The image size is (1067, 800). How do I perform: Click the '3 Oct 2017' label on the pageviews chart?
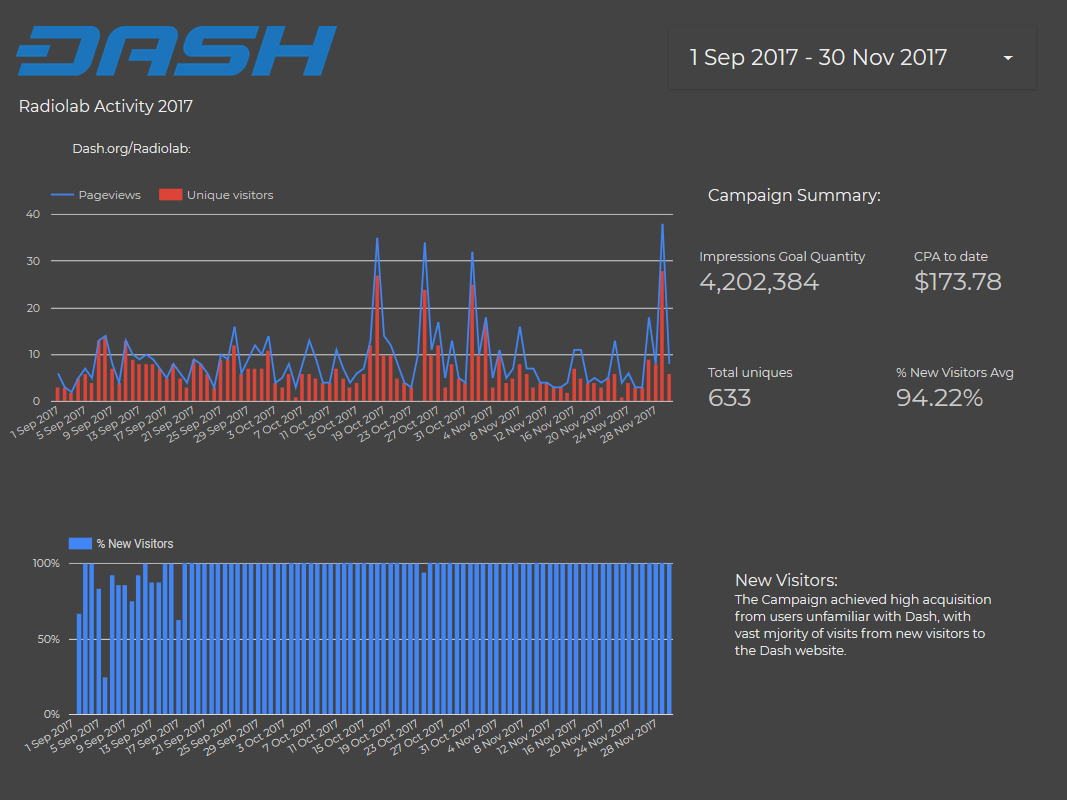coord(251,422)
